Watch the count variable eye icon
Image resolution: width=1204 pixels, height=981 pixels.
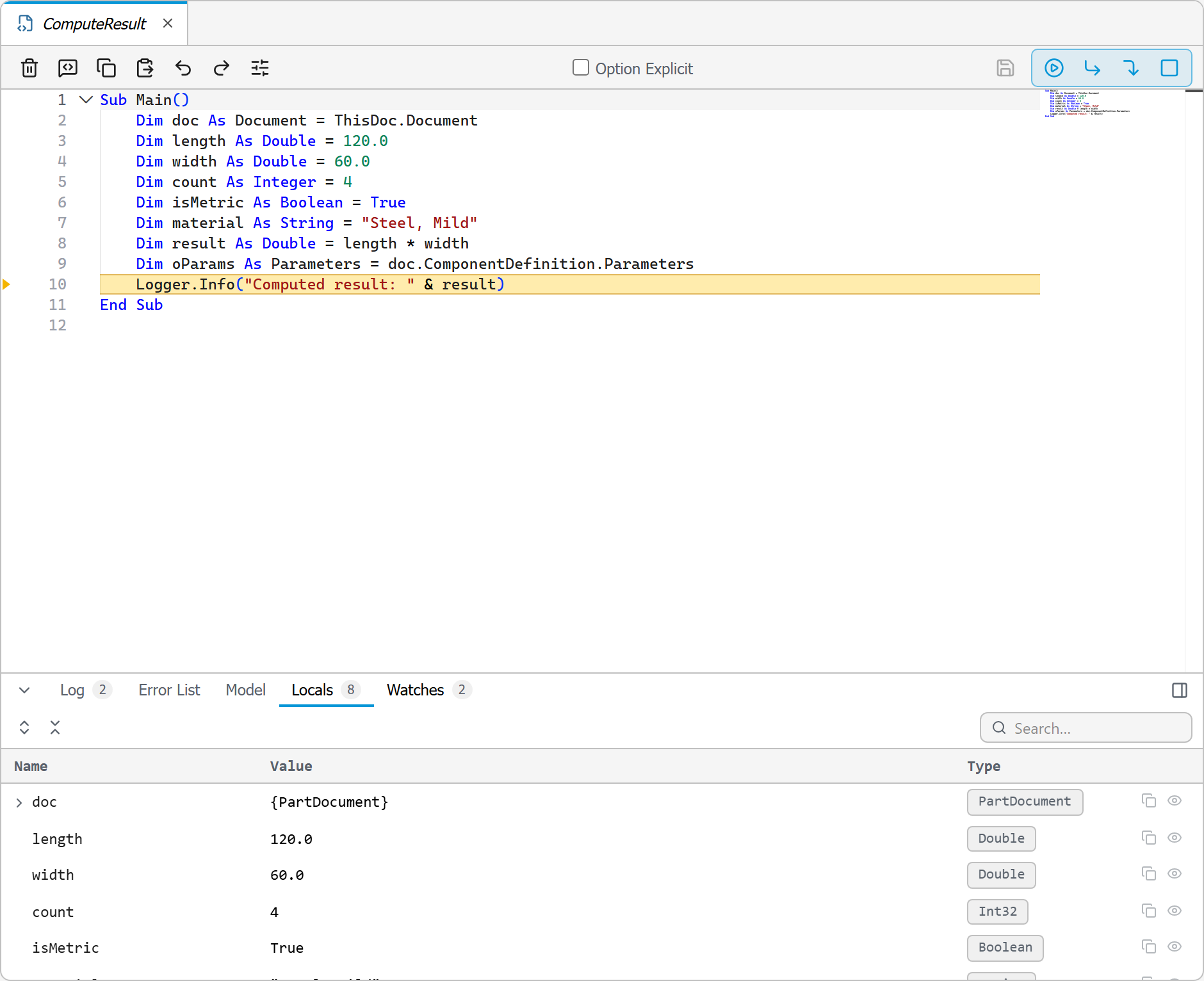1175,911
